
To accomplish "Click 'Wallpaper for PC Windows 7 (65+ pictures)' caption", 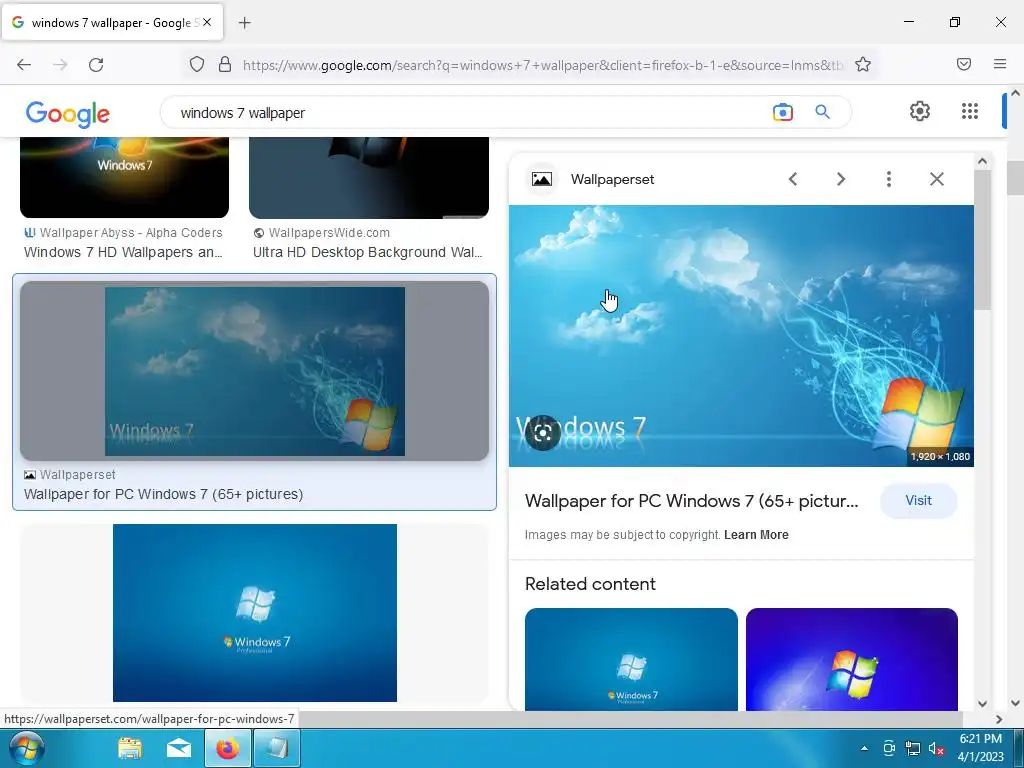I will (163, 494).
